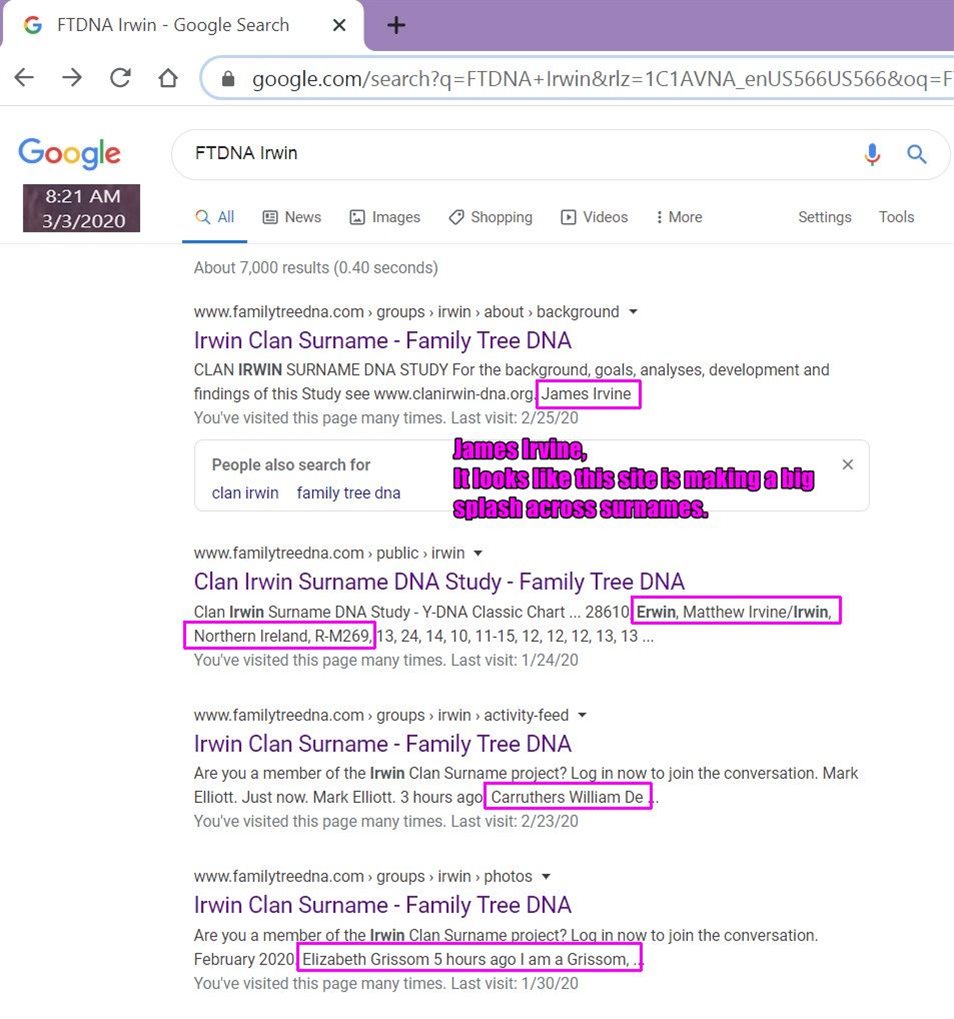The height and width of the screenshot is (1019, 954).
Task: Click the Last visit: 2/23/20 note
Action: coord(515,821)
